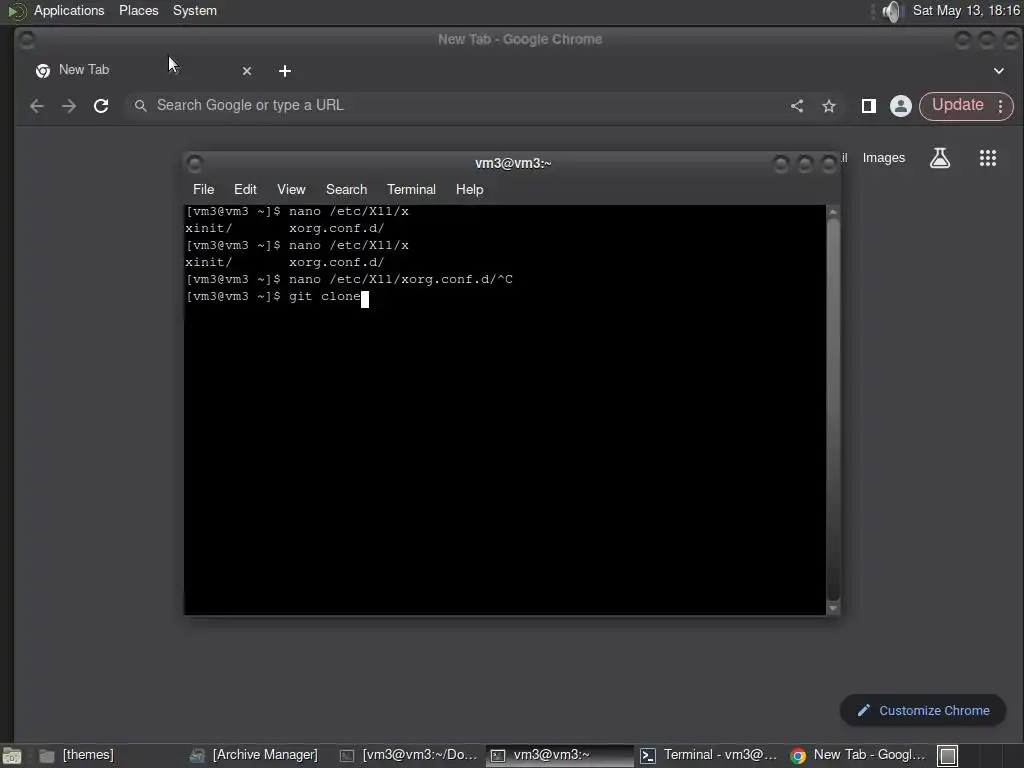
Task: Switch to the [vm3@vm3:~/Do... taskbar window
Action: coord(409,755)
